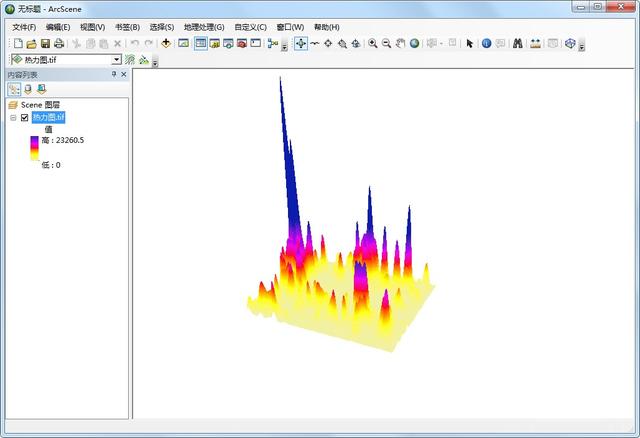Click the color ramp legend swatch
The width and height of the screenshot is (640, 438).
click(x=35, y=152)
